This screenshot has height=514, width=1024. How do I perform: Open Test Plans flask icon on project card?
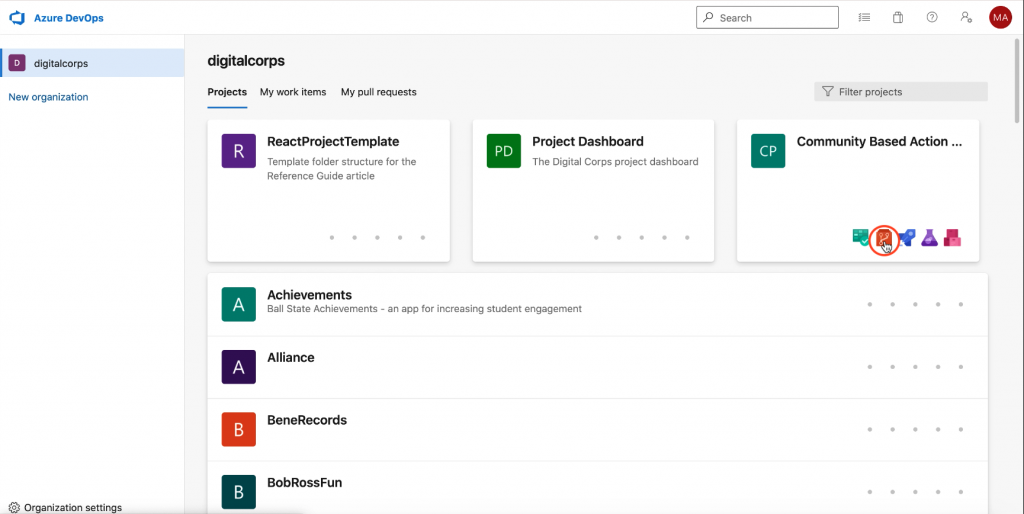tap(930, 237)
